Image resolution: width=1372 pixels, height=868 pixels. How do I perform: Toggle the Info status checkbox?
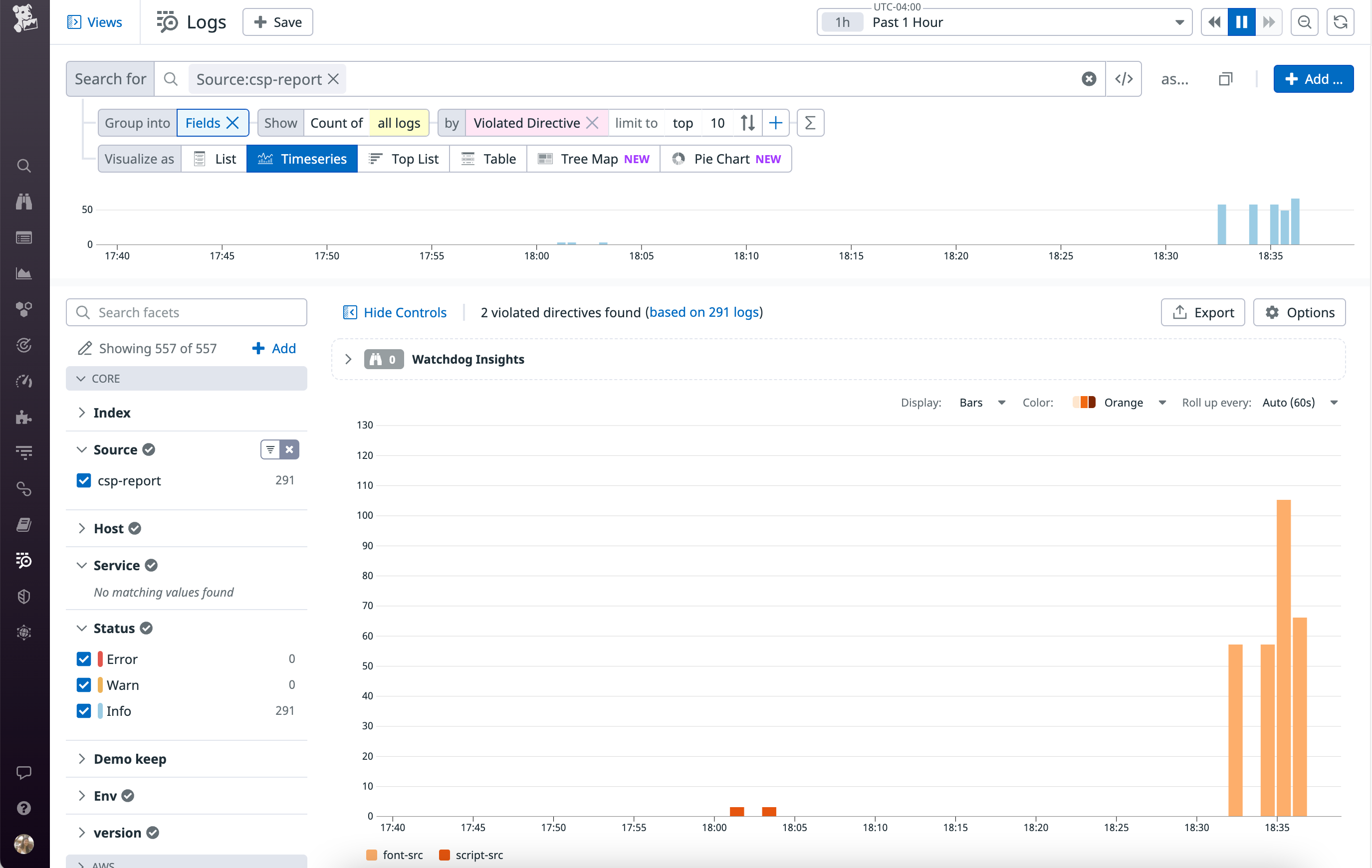pyautogui.click(x=84, y=711)
